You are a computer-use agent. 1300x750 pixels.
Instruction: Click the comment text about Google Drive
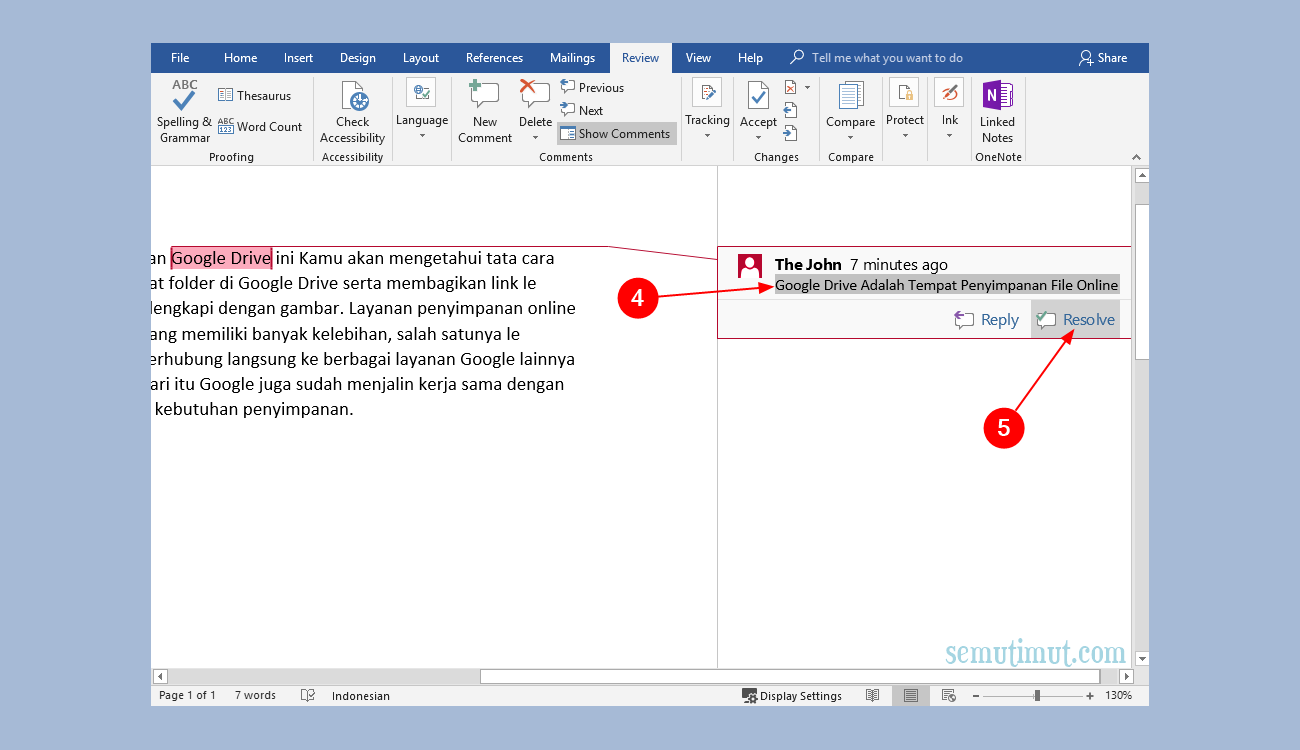coord(947,285)
